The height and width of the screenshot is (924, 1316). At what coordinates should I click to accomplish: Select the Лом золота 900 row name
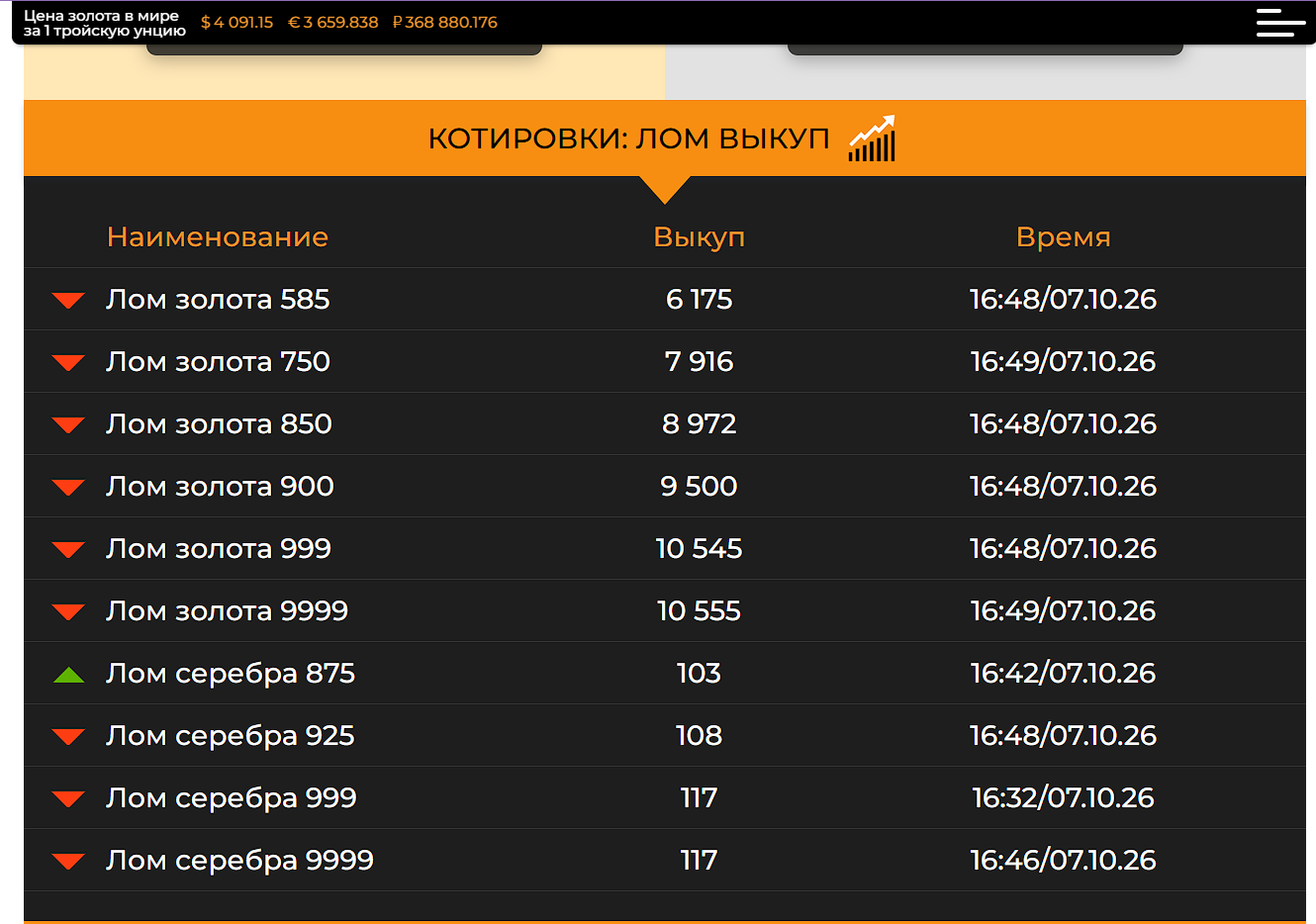(221, 487)
